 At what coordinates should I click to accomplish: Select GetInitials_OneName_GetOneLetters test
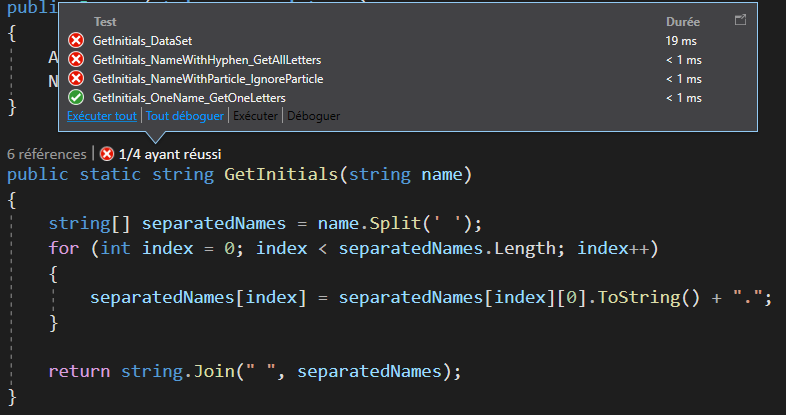pos(408,98)
